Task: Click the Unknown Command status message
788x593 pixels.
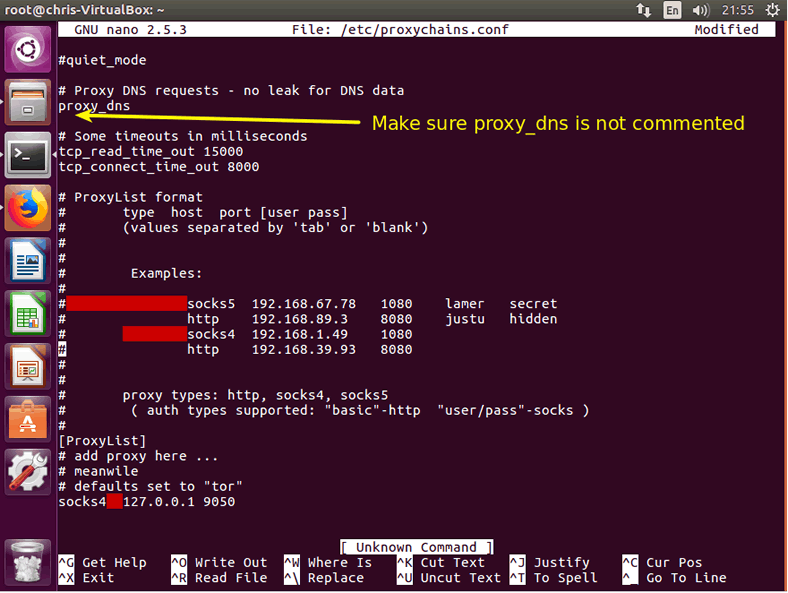Action: 416,547
